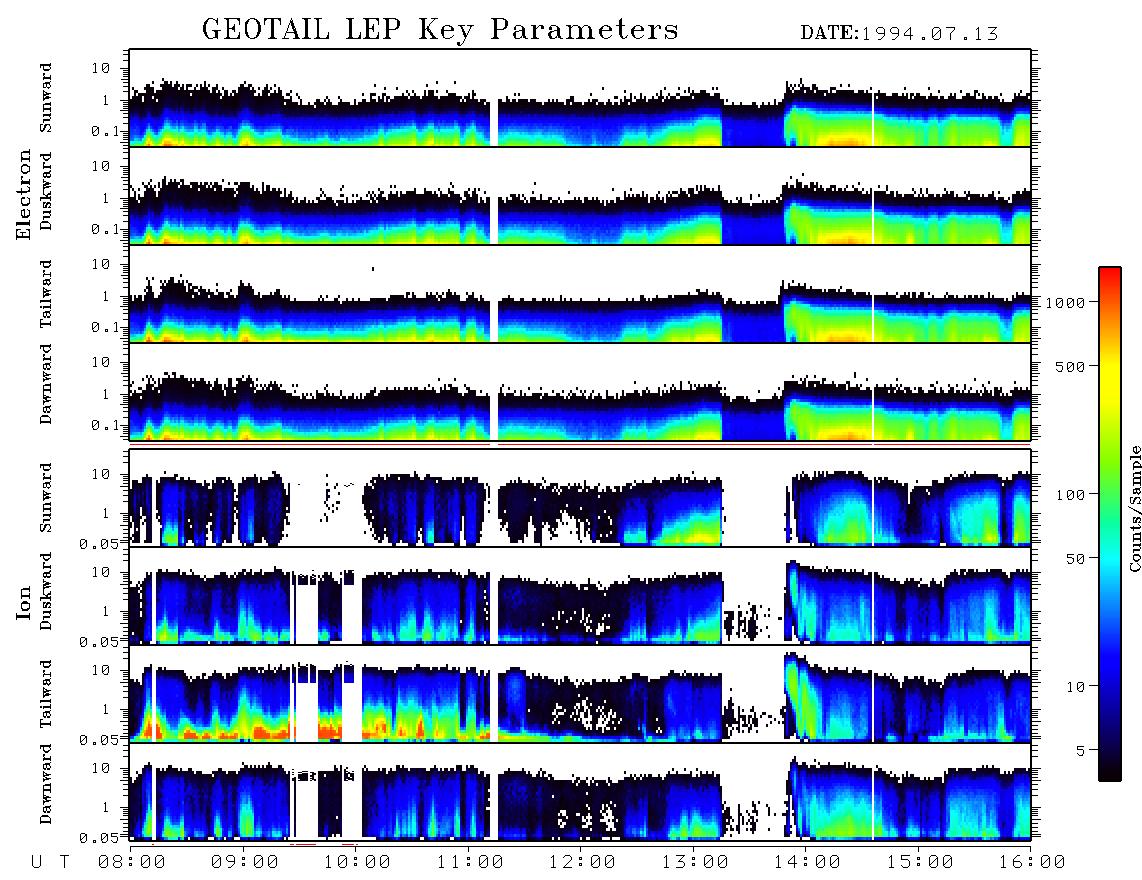The height and width of the screenshot is (880, 1142).
Task: Click the 11:00 time tick label
Action: click(470, 863)
